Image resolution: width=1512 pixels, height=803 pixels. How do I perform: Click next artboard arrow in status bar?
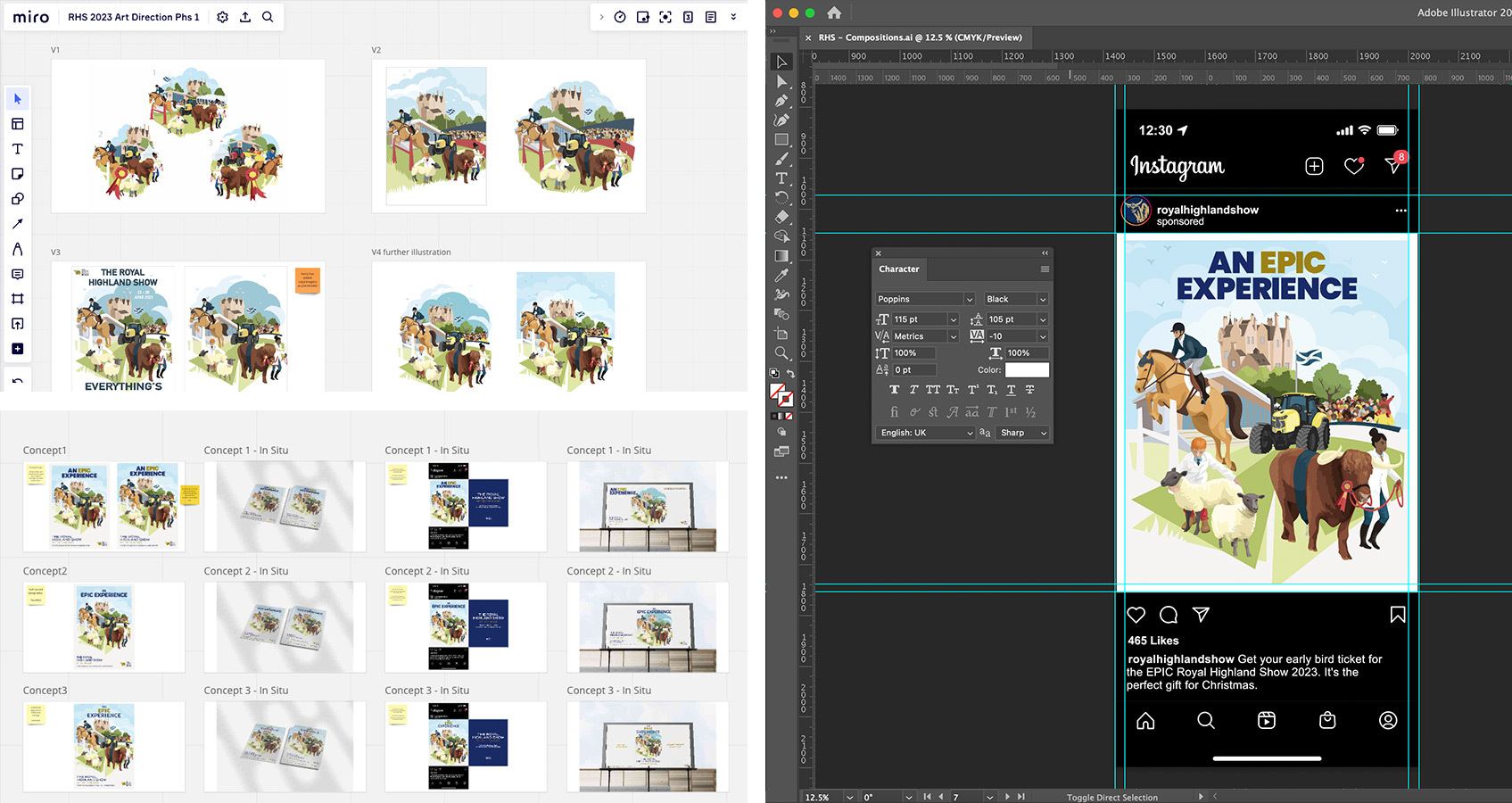click(x=1008, y=797)
